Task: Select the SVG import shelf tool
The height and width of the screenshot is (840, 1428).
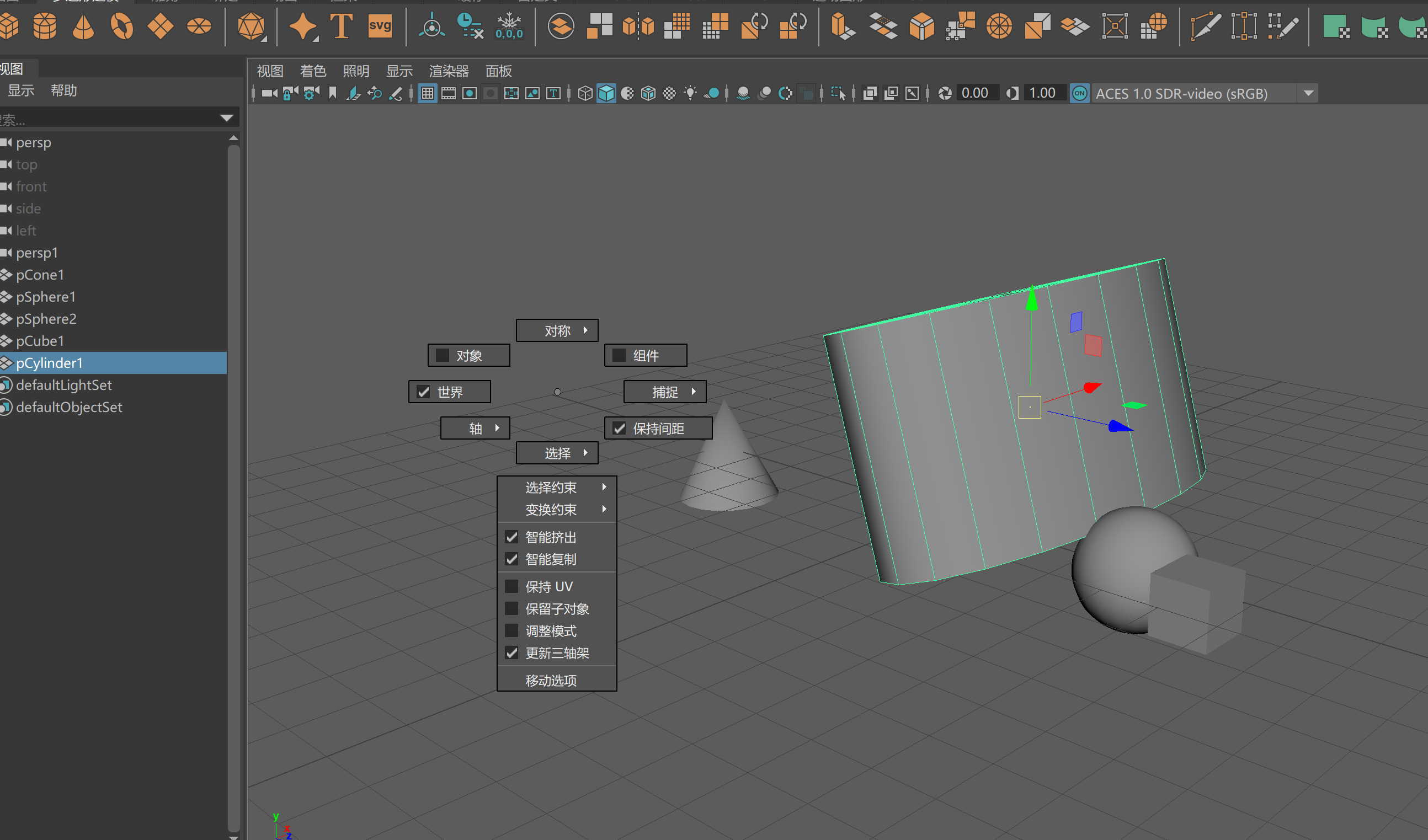Action: [380, 26]
